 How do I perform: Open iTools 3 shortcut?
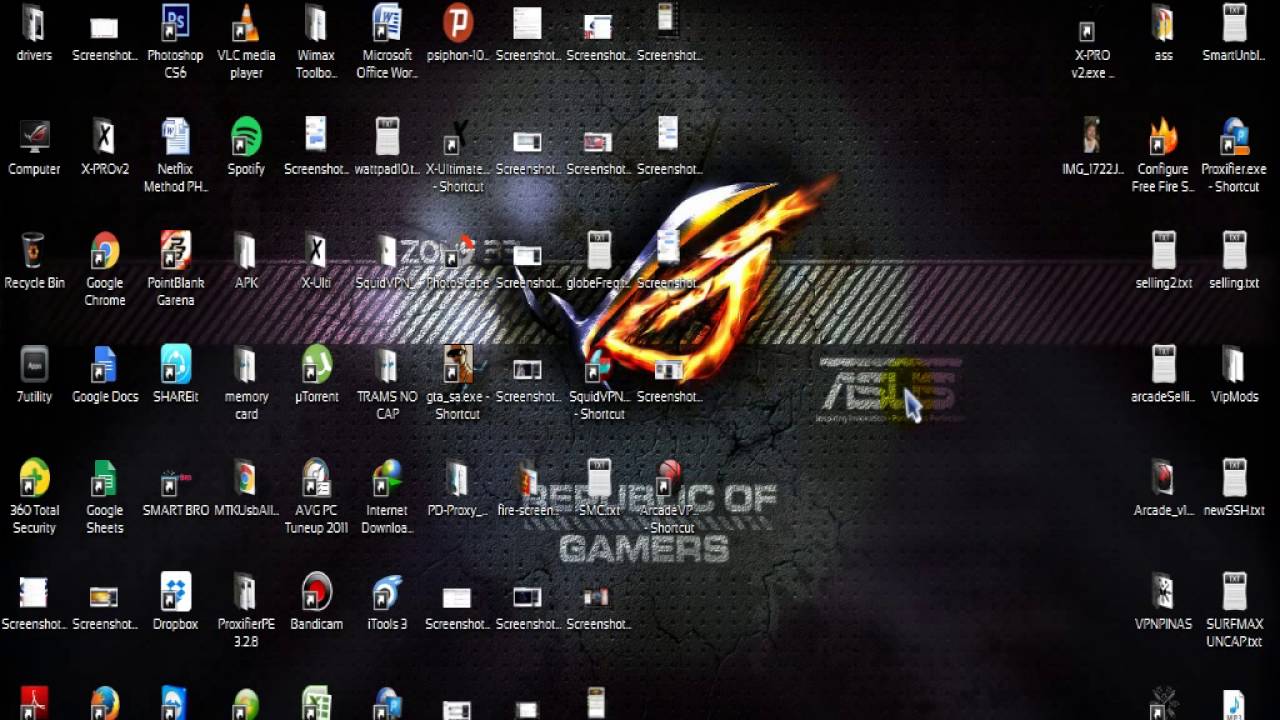[x=387, y=592]
